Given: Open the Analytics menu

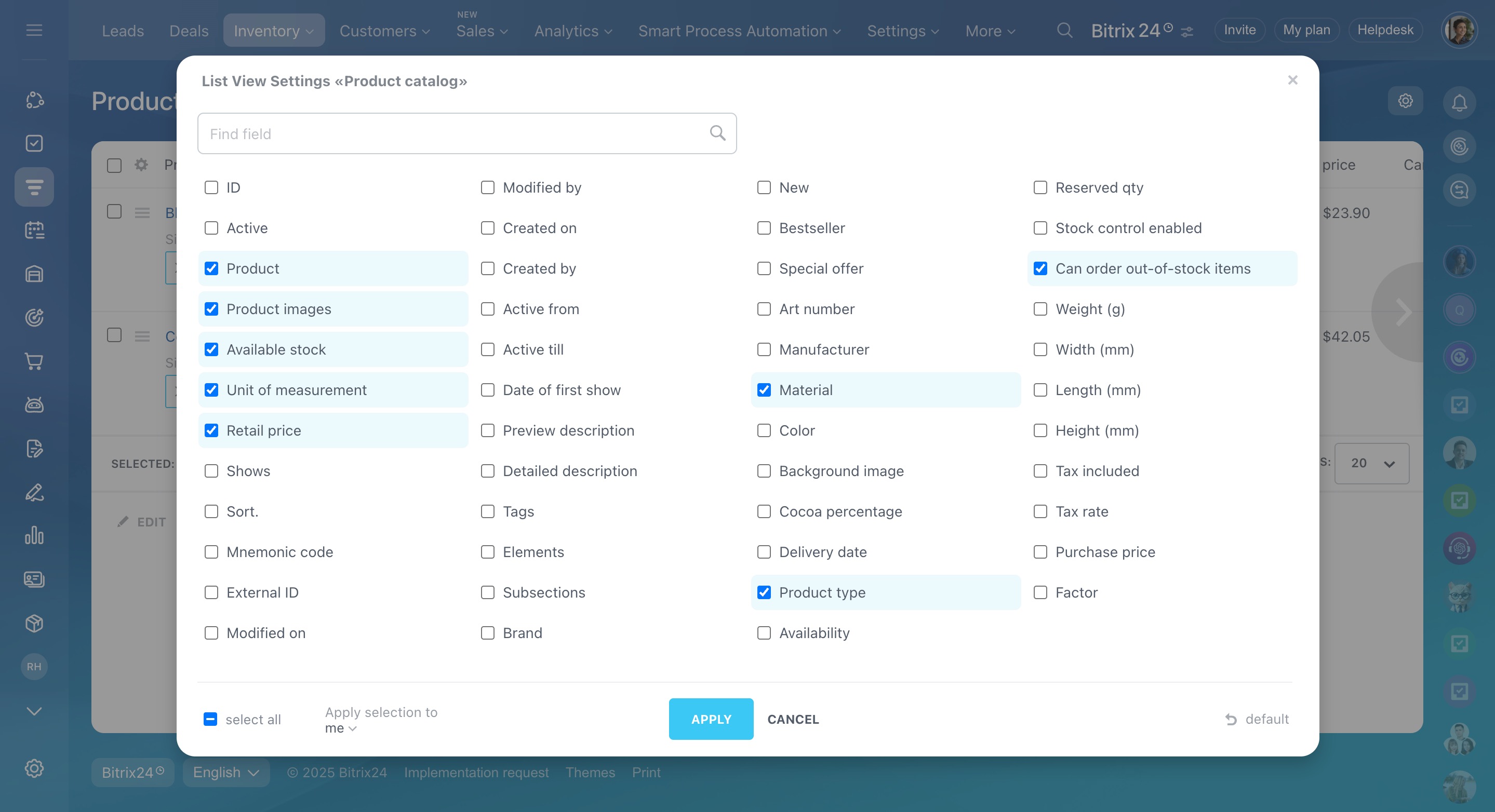Looking at the screenshot, I should click(572, 31).
